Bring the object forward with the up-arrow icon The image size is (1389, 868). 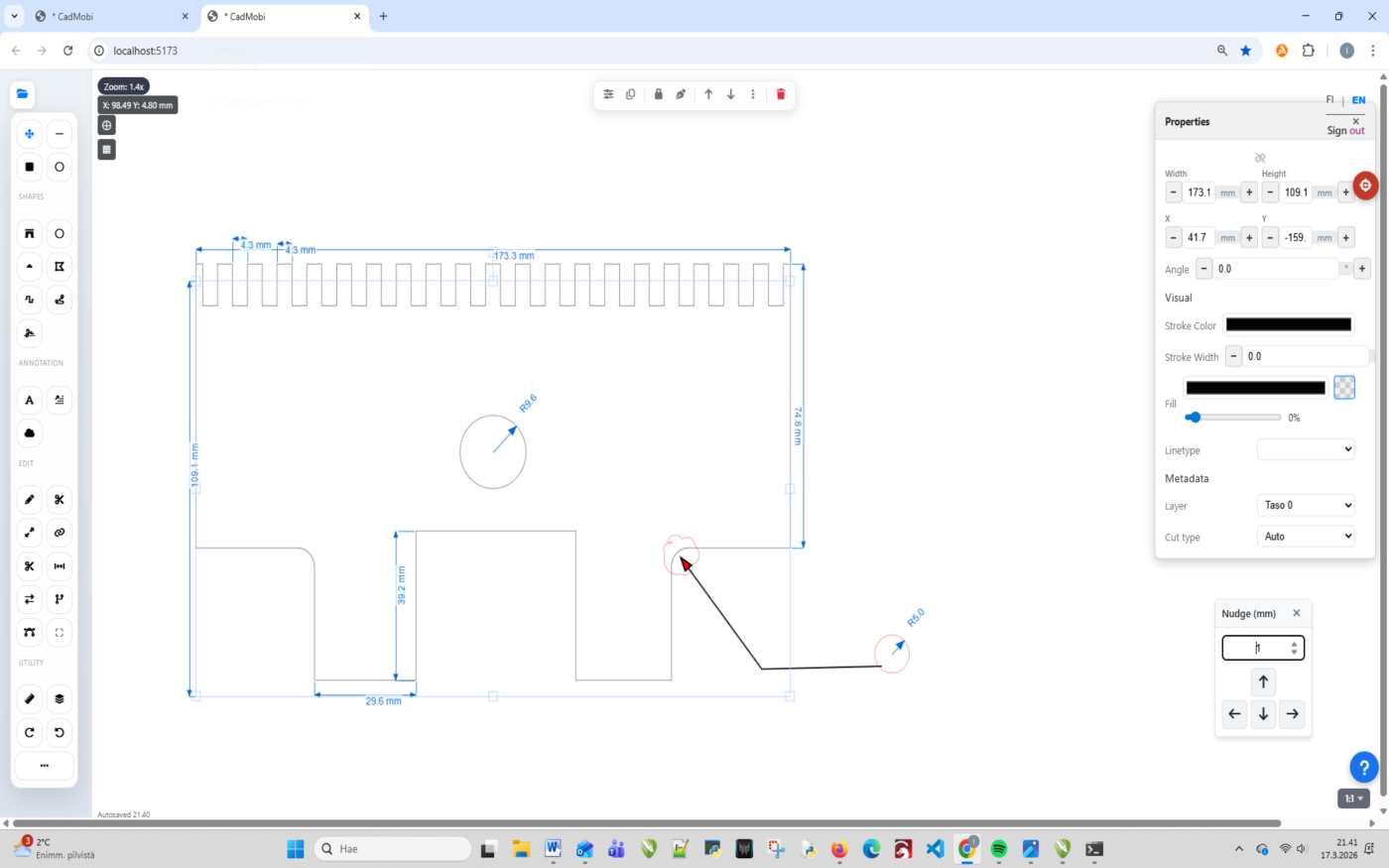[x=708, y=94]
